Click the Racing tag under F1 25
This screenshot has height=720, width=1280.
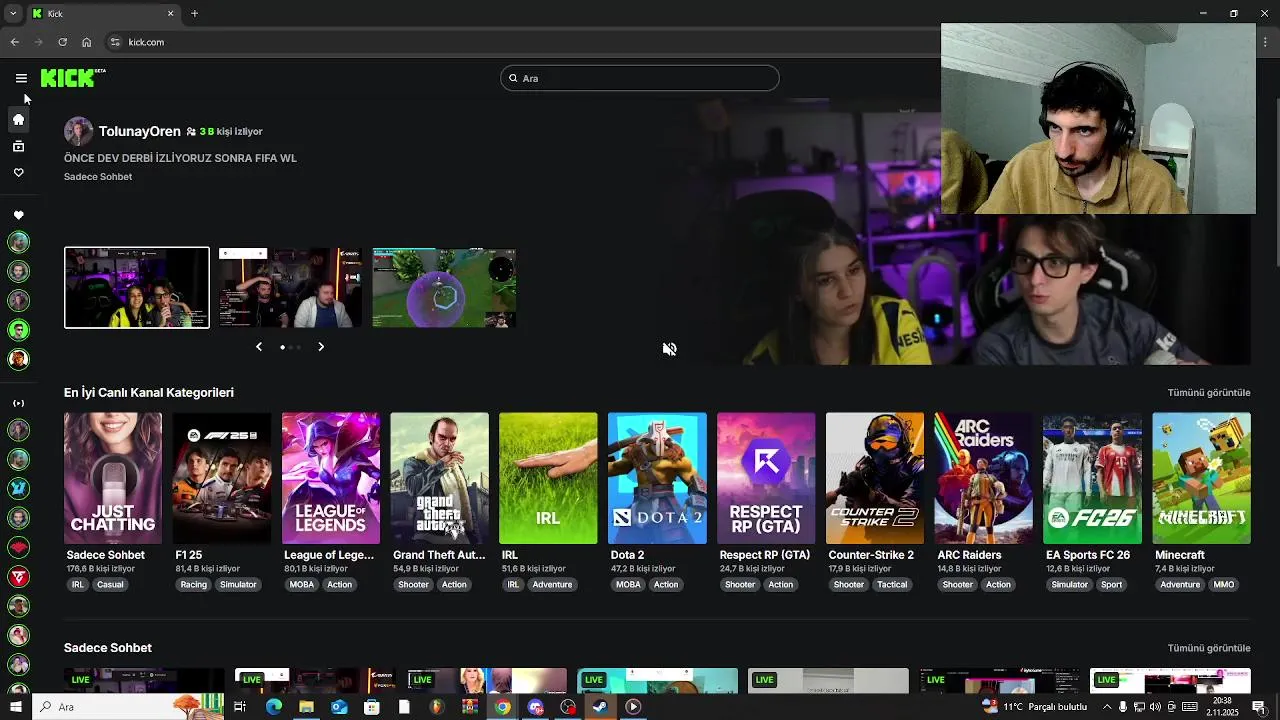click(194, 585)
